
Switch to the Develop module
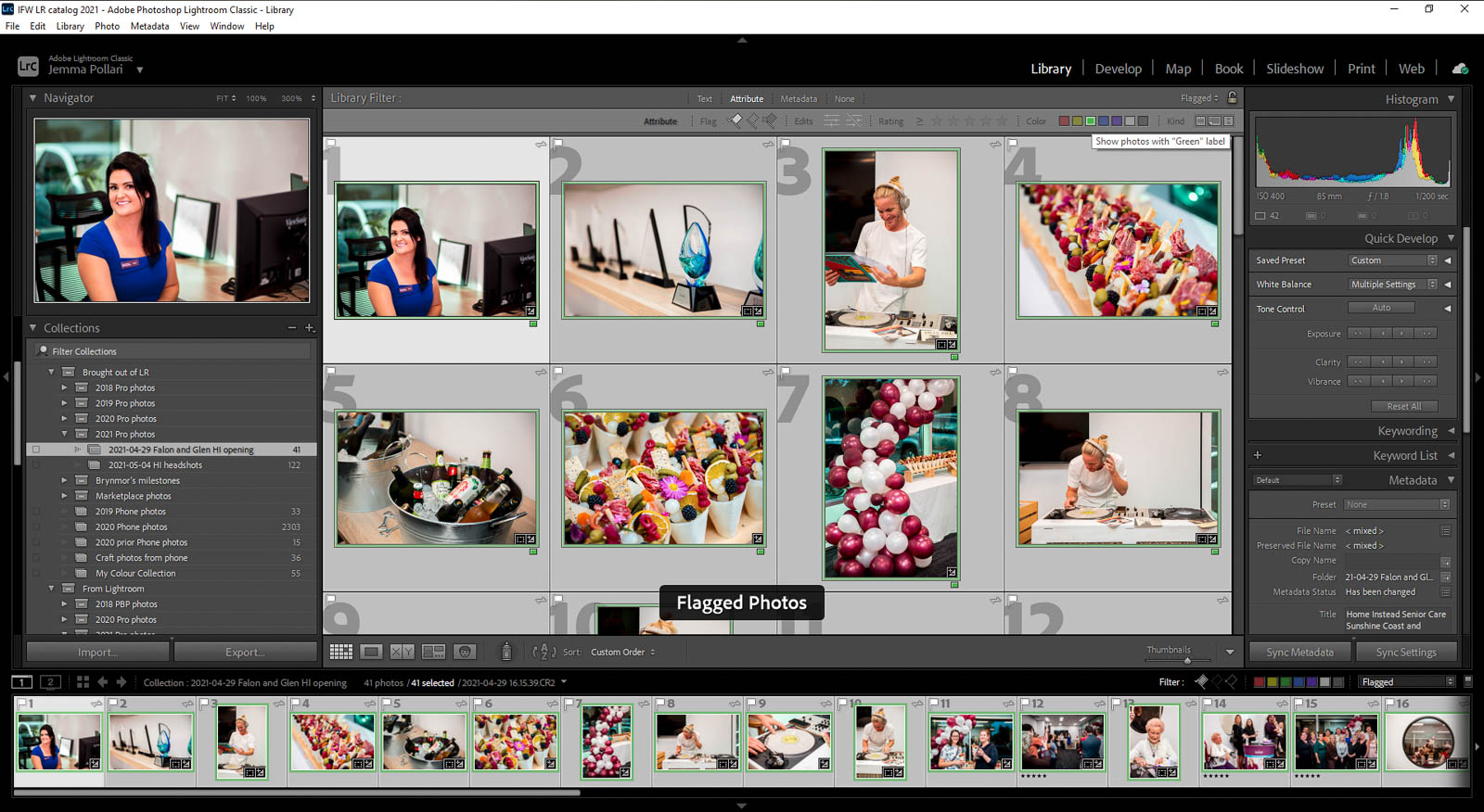coord(1118,69)
